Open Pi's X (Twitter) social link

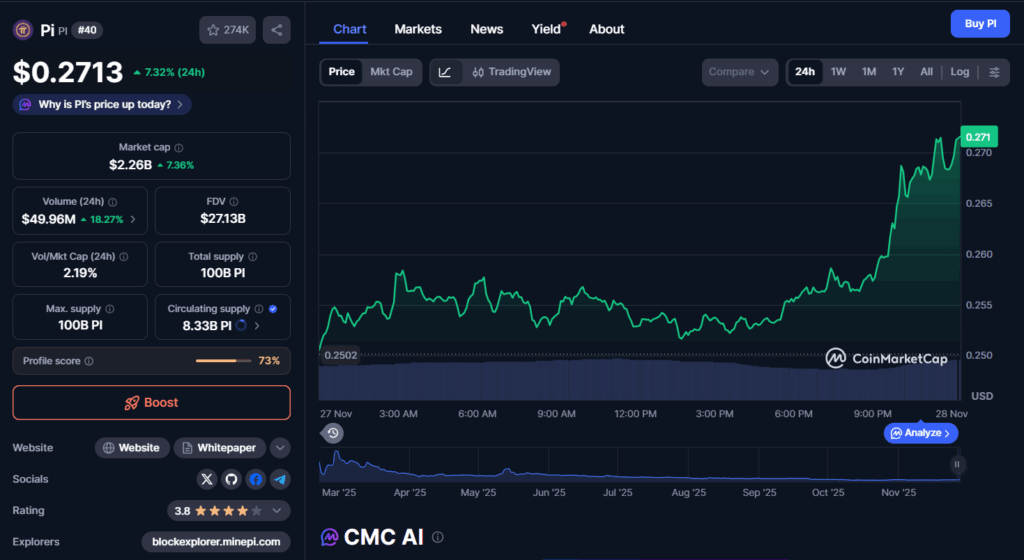[x=207, y=480]
